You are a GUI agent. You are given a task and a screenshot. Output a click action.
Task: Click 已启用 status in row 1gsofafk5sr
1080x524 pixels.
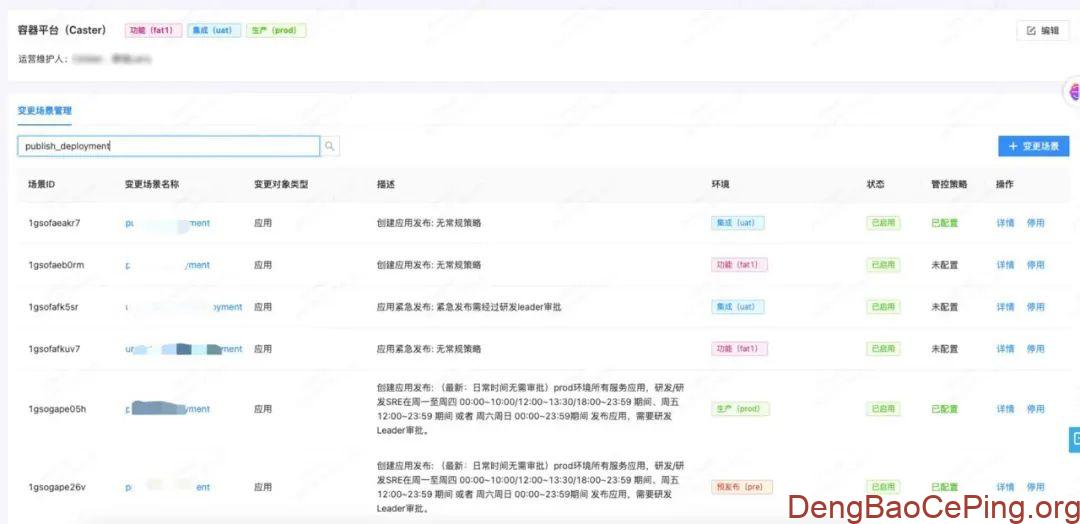pos(883,307)
